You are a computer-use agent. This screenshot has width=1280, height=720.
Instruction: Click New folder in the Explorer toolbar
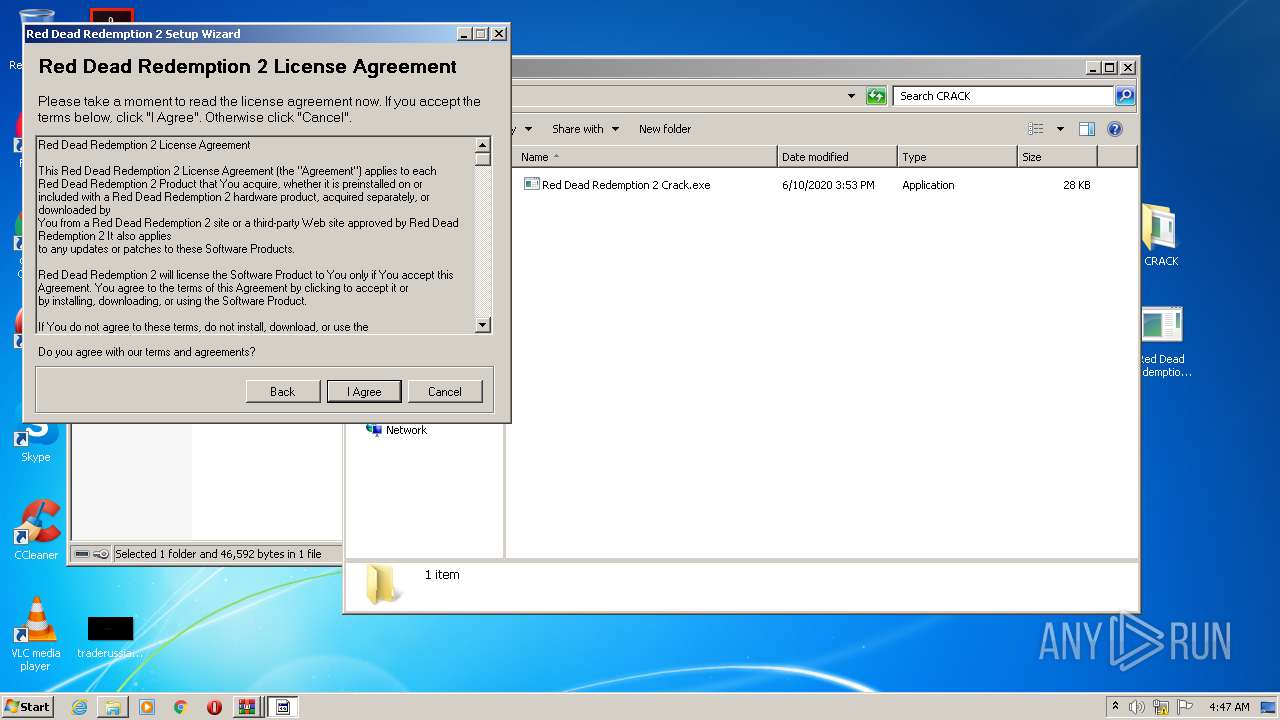coord(665,129)
